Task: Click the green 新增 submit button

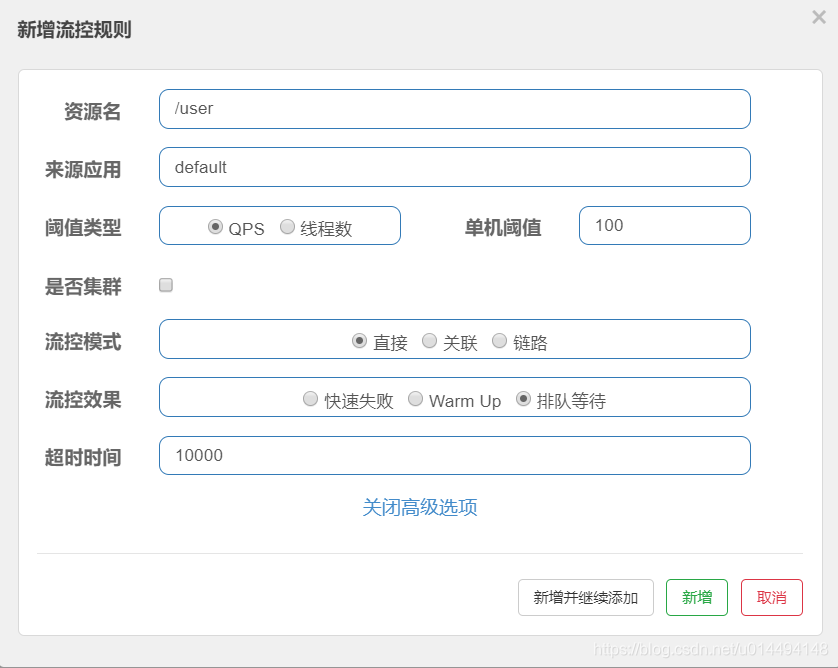Action: tap(697, 597)
